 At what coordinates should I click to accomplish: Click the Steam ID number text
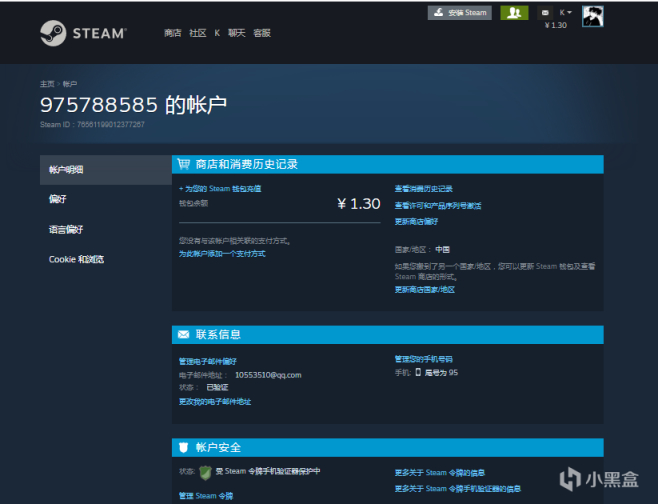(111, 125)
